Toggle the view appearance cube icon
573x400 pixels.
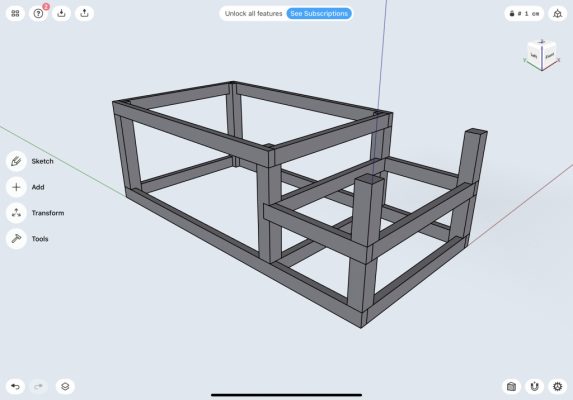coord(512,386)
